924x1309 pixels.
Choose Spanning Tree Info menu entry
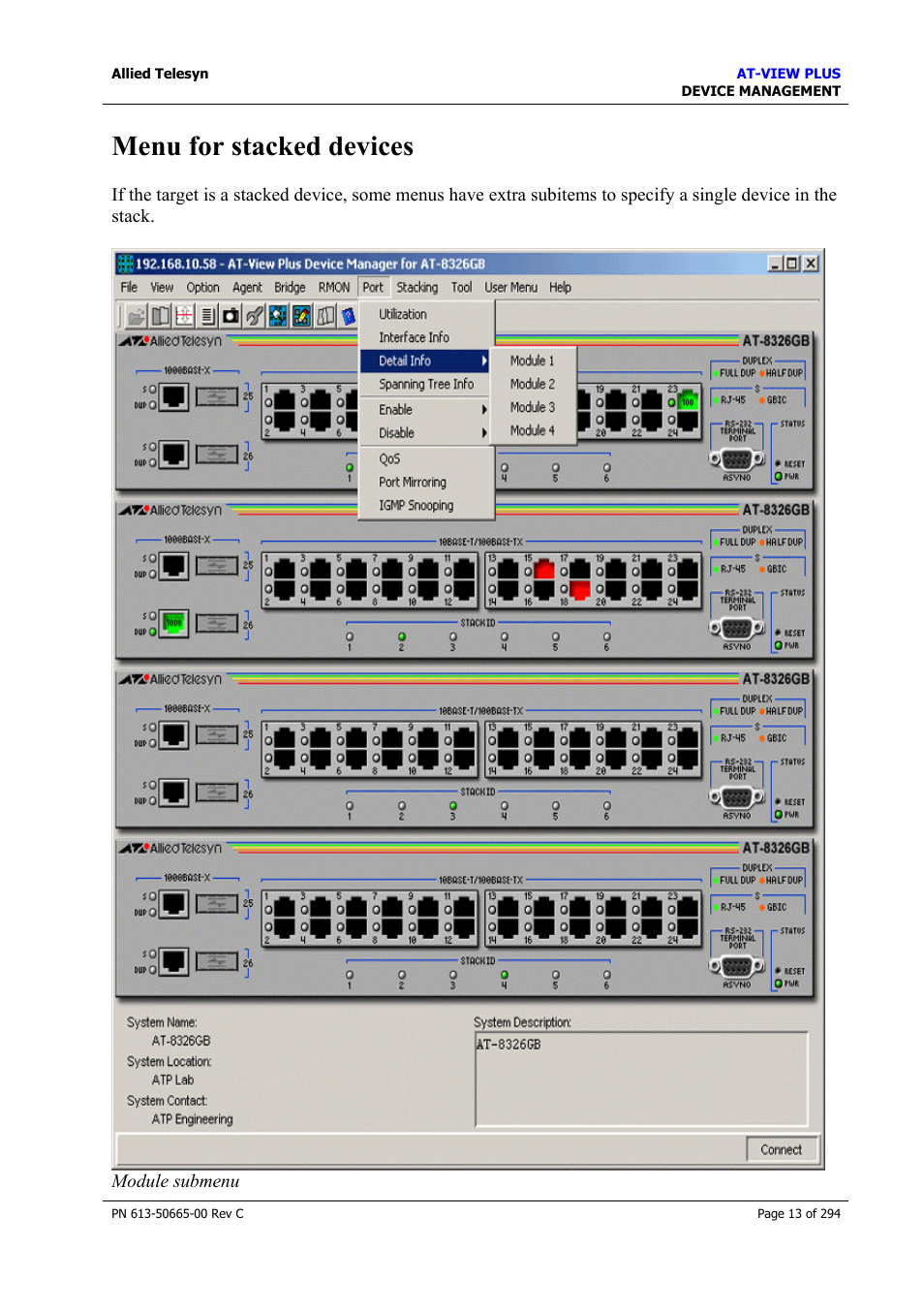pyautogui.click(x=426, y=385)
